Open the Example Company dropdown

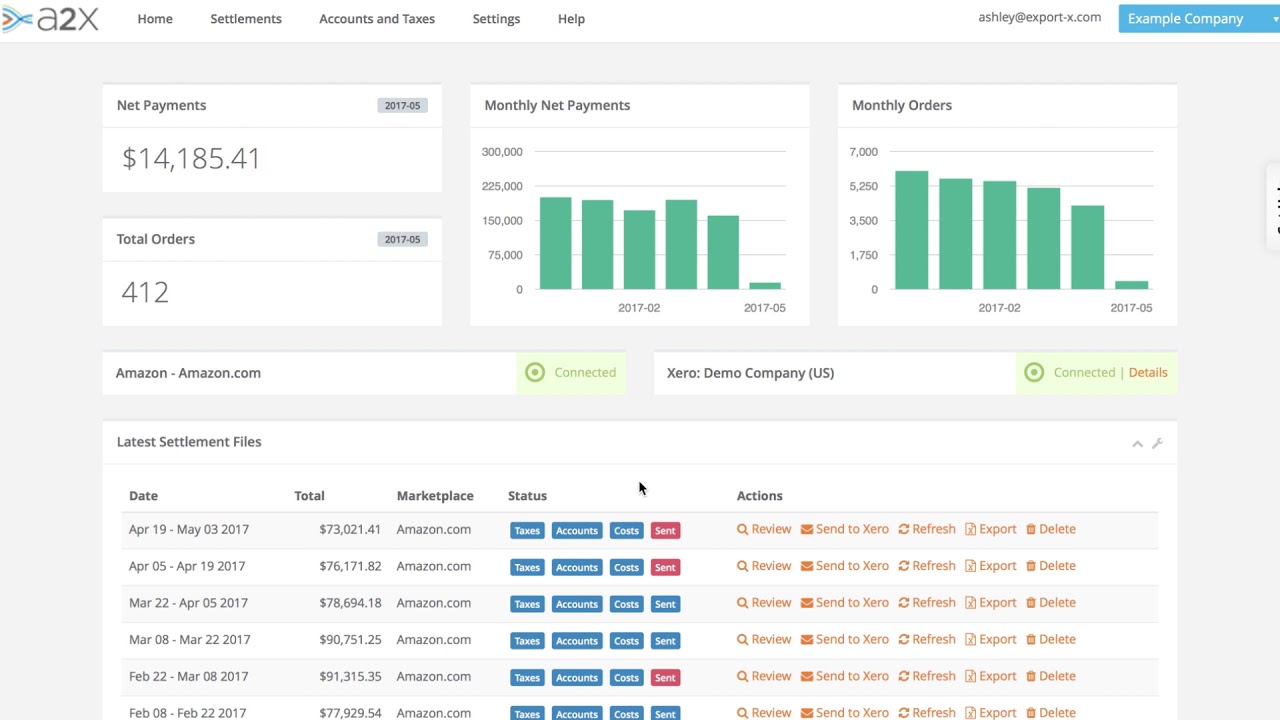pos(1198,18)
